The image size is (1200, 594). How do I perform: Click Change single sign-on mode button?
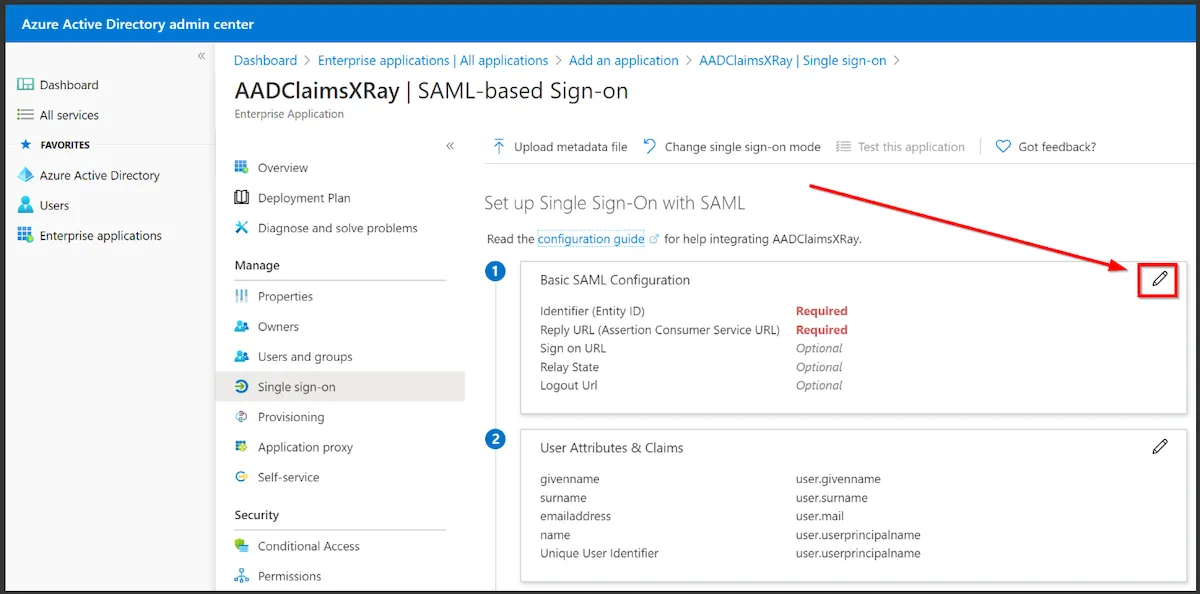click(x=732, y=146)
